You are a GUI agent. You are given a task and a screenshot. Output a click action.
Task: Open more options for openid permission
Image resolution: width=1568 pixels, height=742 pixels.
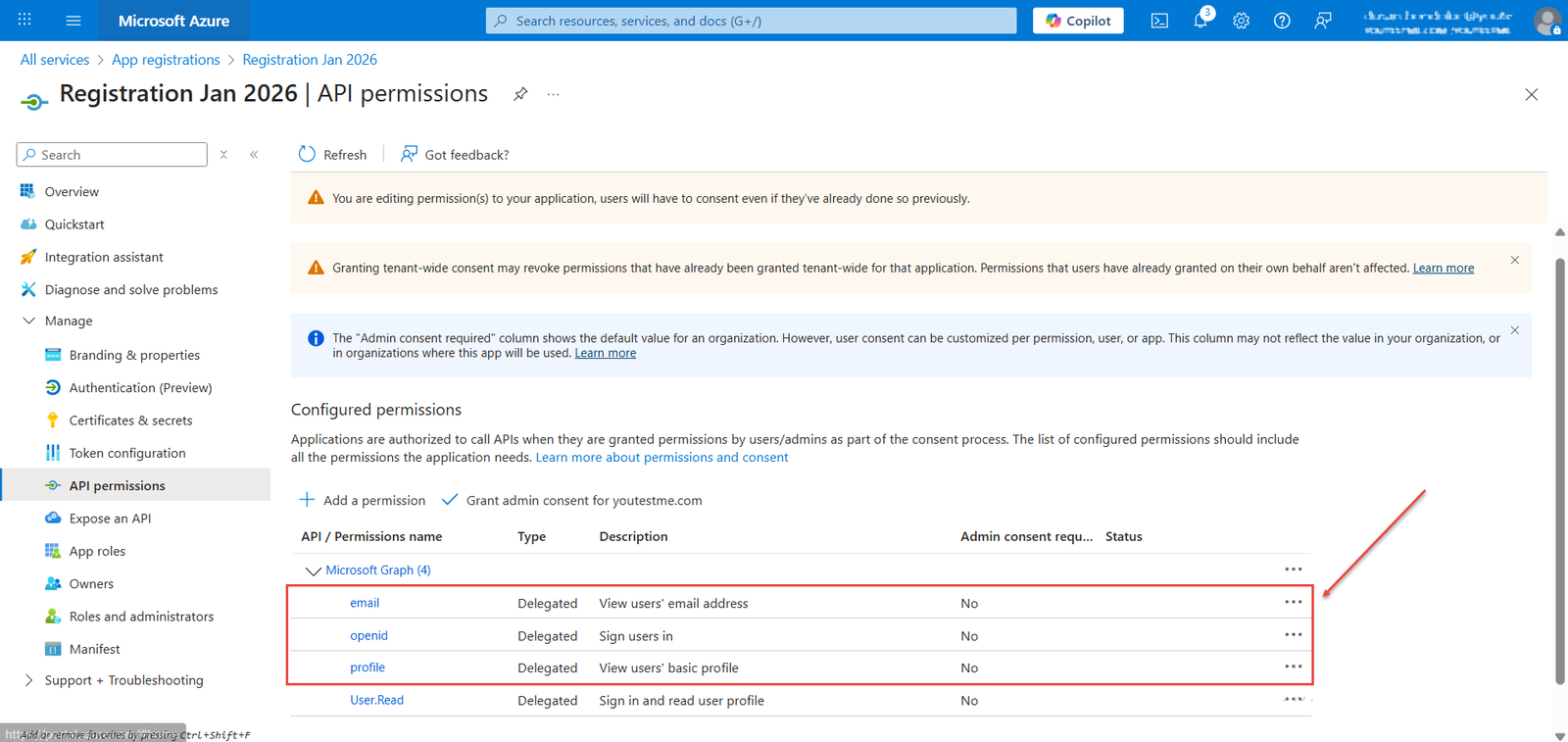(1294, 635)
